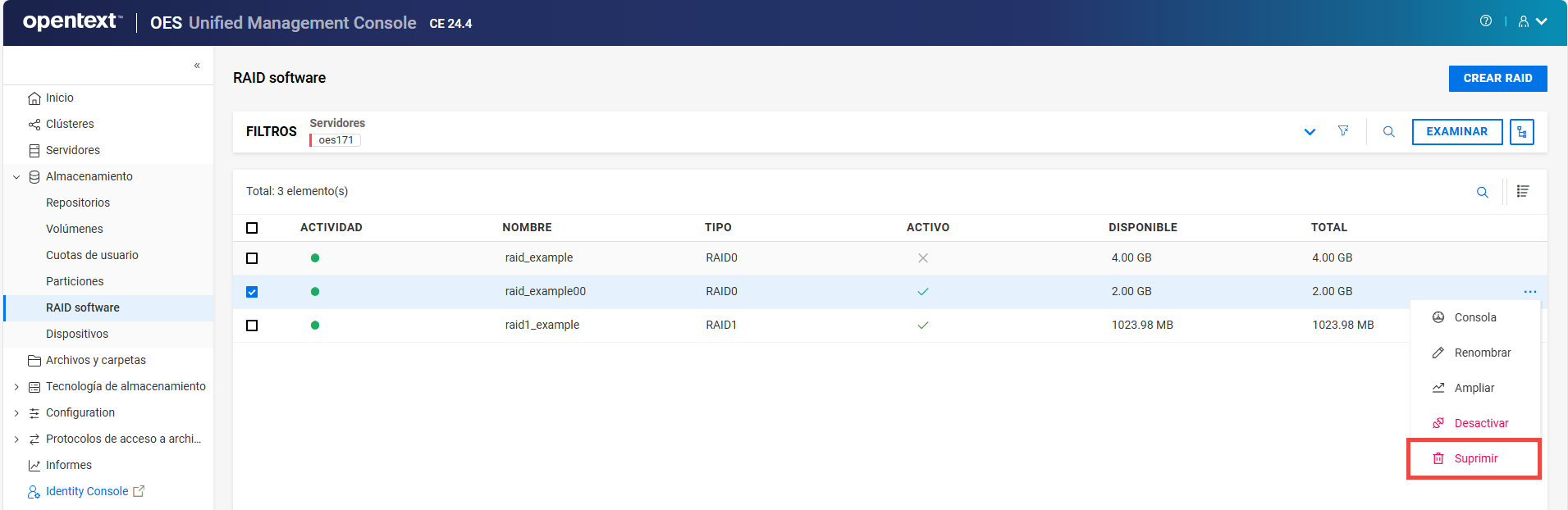Open the column list settings icon

1522,191
